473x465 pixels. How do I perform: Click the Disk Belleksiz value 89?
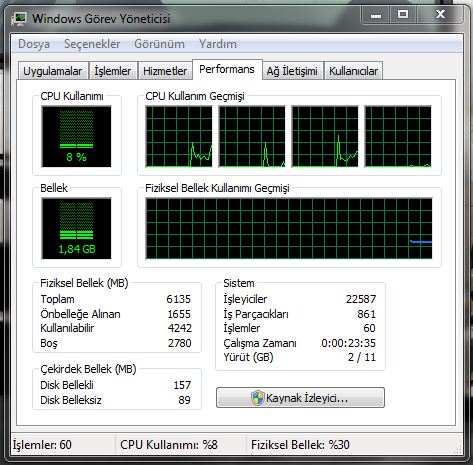(184, 400)
